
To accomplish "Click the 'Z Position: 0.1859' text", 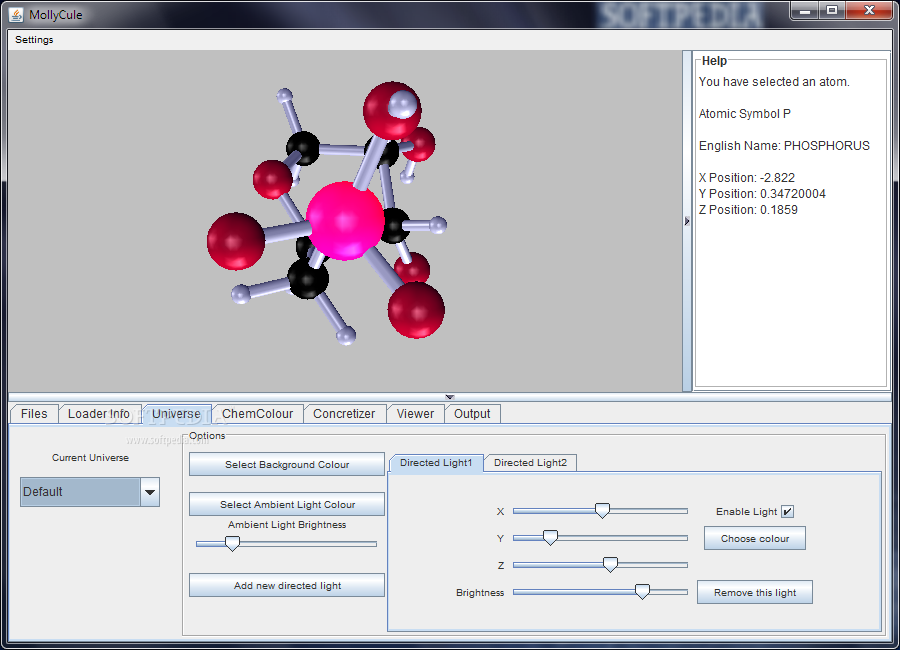I will 748,210.
